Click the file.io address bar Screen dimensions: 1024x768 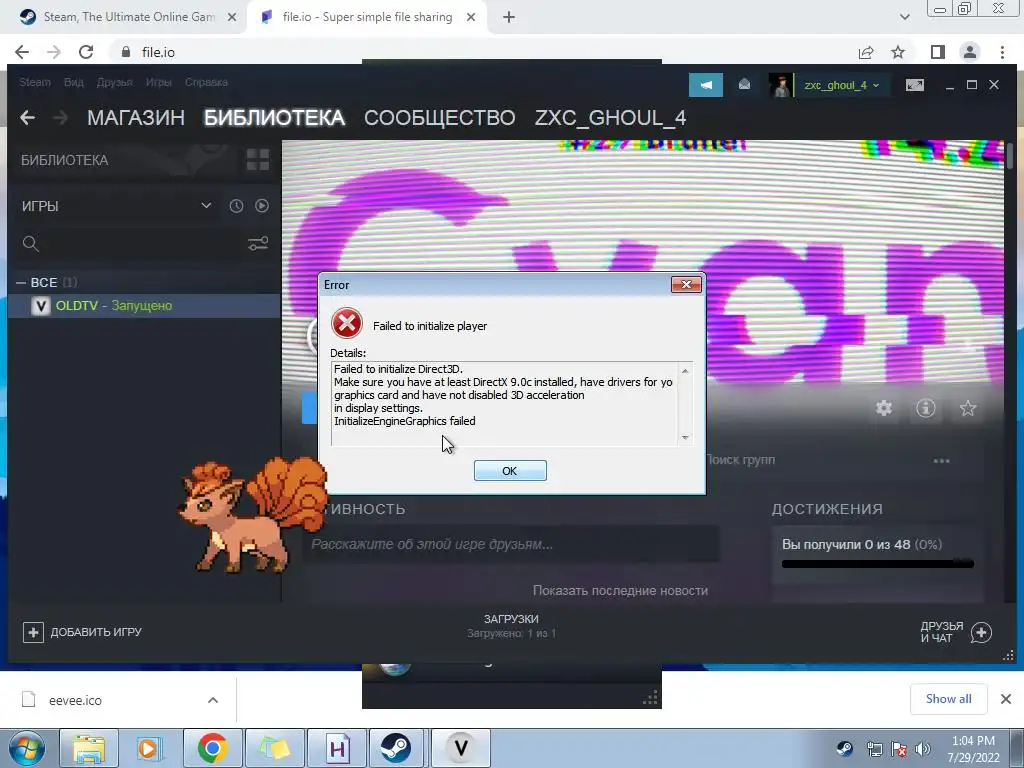click(483, 52)
